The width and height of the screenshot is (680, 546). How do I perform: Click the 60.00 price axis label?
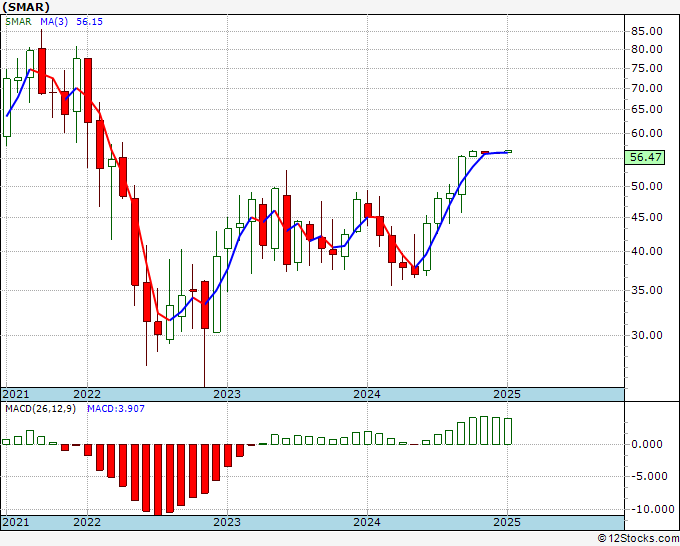coord(647,134)
